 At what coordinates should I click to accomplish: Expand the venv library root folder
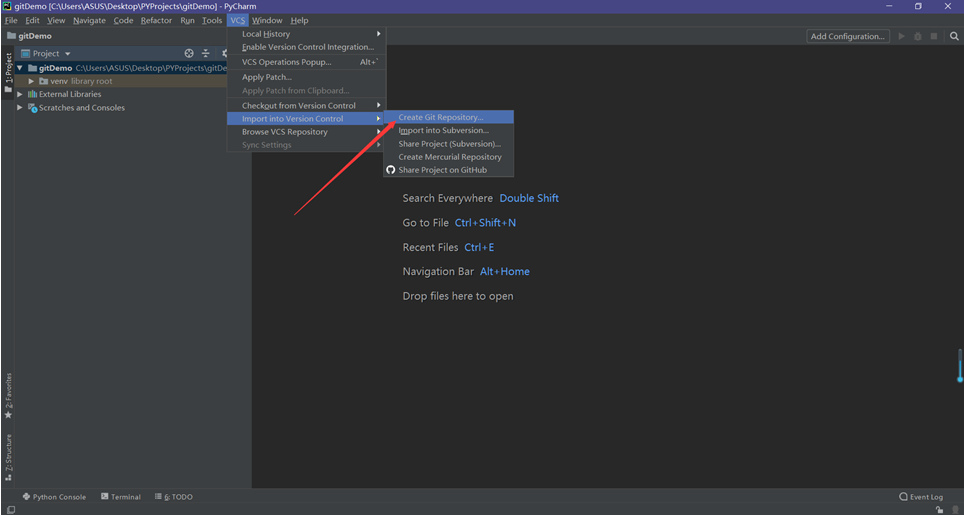point(31,81)
